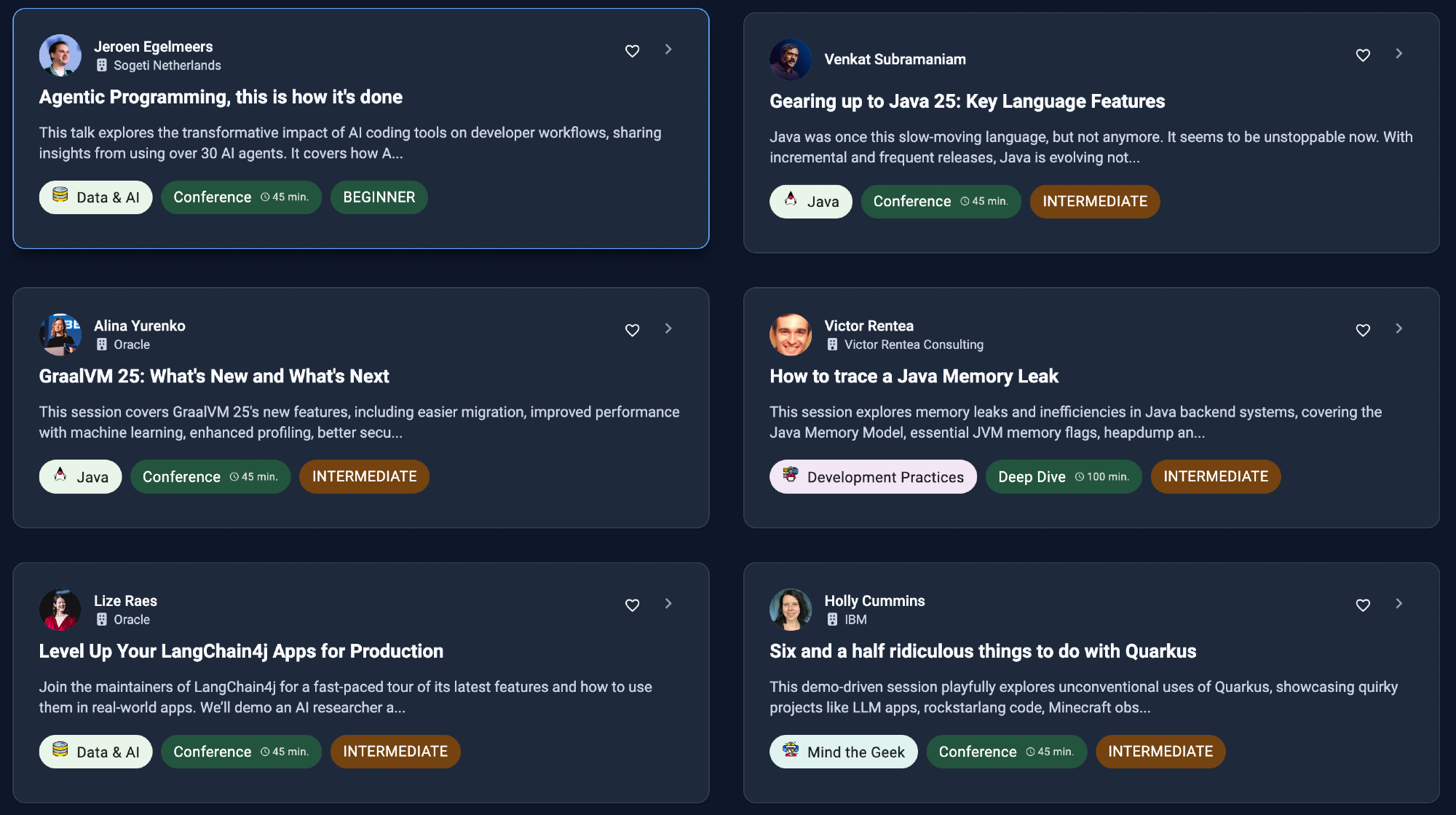Click Victor Rentea's profile photo
This screenshot has width=1456, height=815.
tap(791, 335)
